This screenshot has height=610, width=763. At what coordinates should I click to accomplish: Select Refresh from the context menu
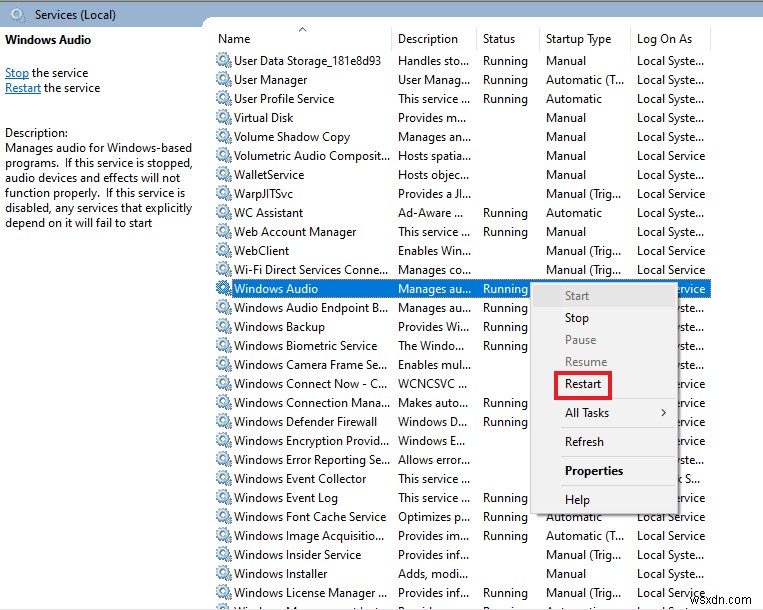[584, 442]
